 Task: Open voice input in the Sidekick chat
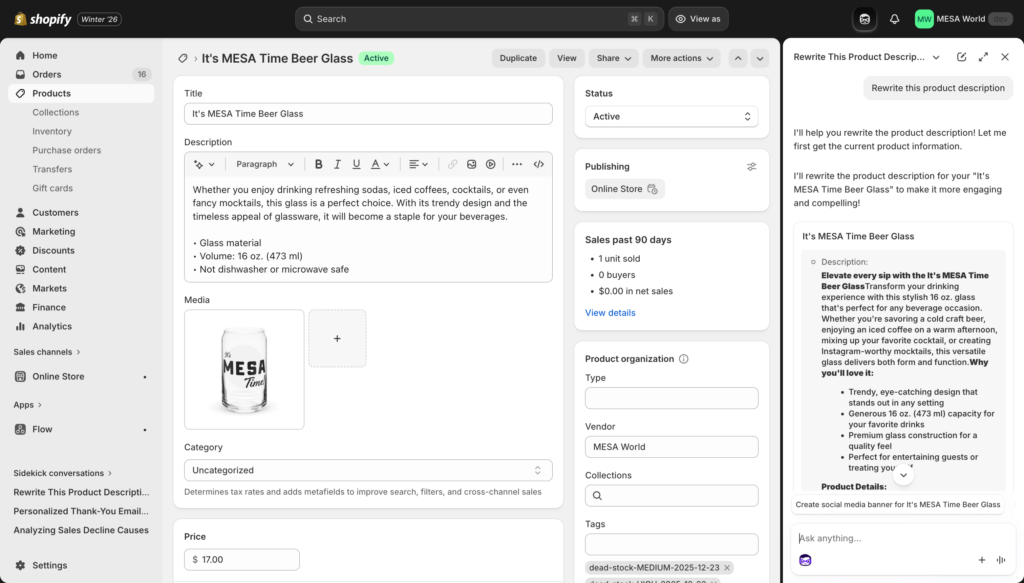click(x=1003, y=560)
